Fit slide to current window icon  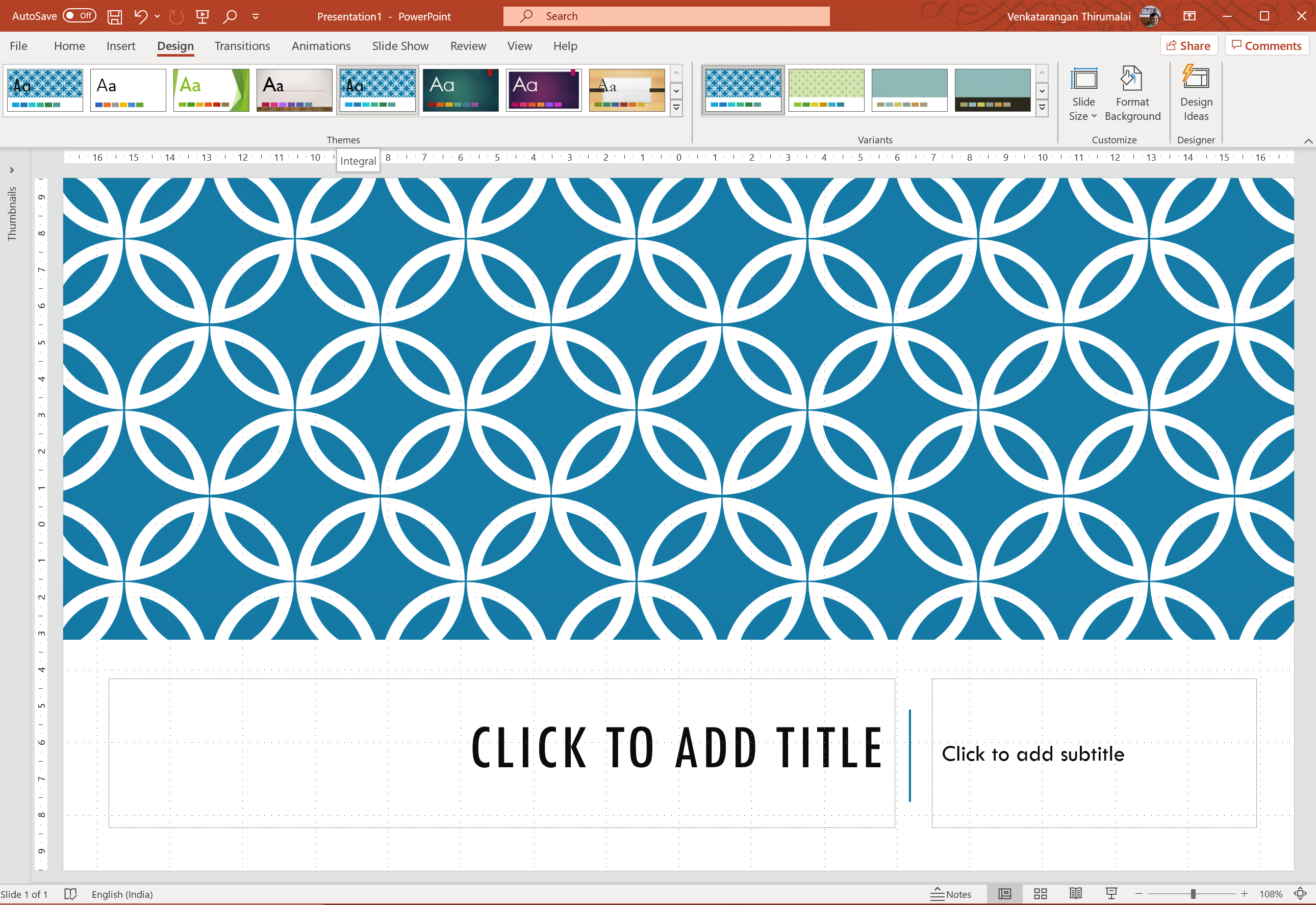point(1300,894)
